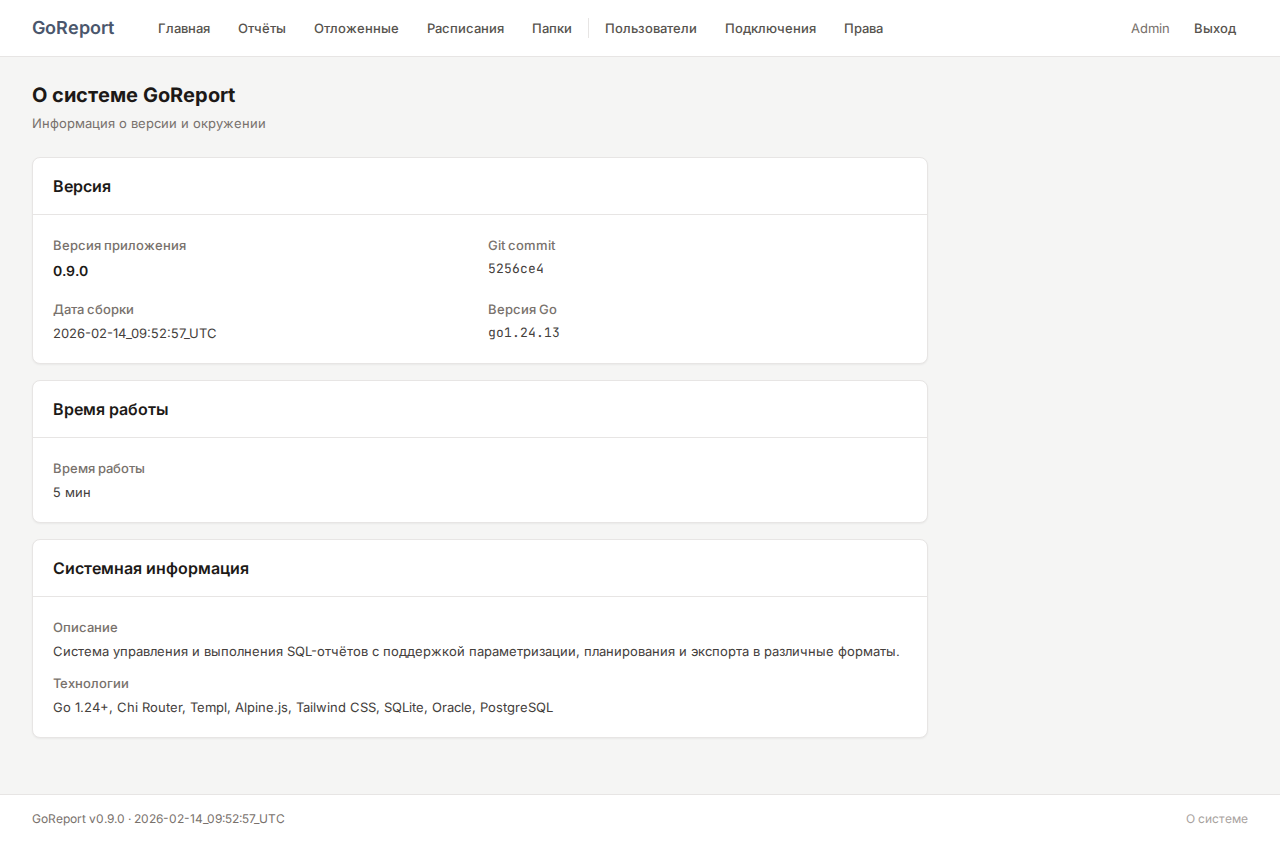The image size is (1280, 843).
Task: Go to Подключения in the navbar
Action: [770, 28]
